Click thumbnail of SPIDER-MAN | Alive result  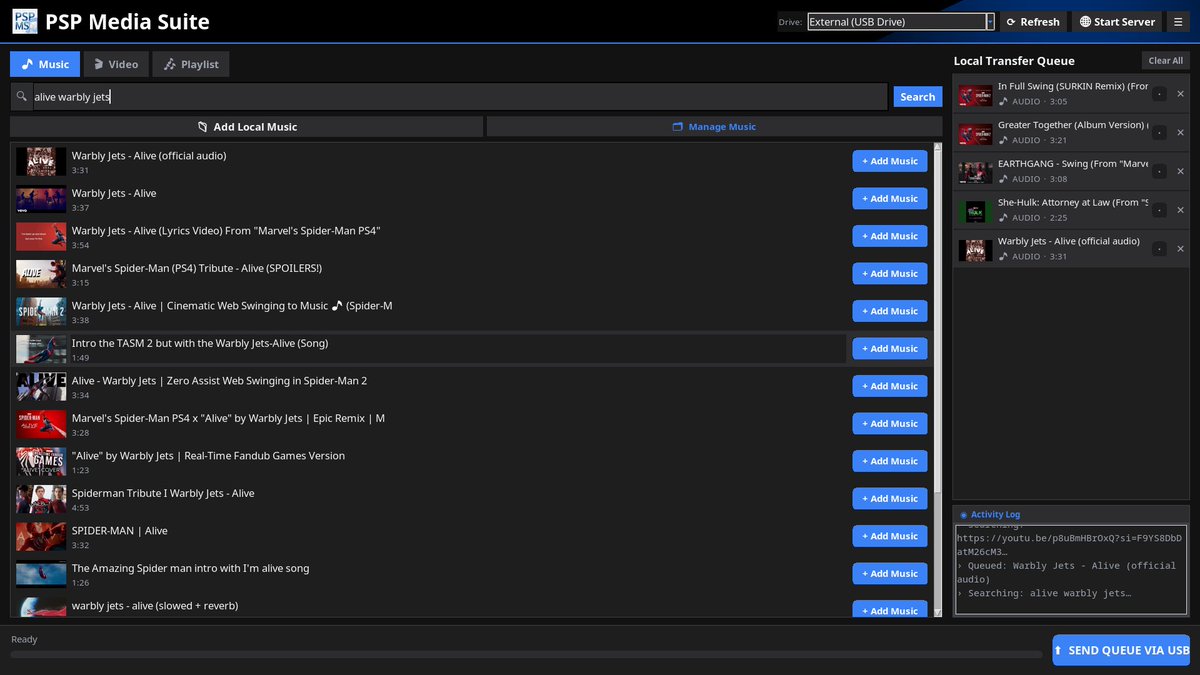coord(41,537)
